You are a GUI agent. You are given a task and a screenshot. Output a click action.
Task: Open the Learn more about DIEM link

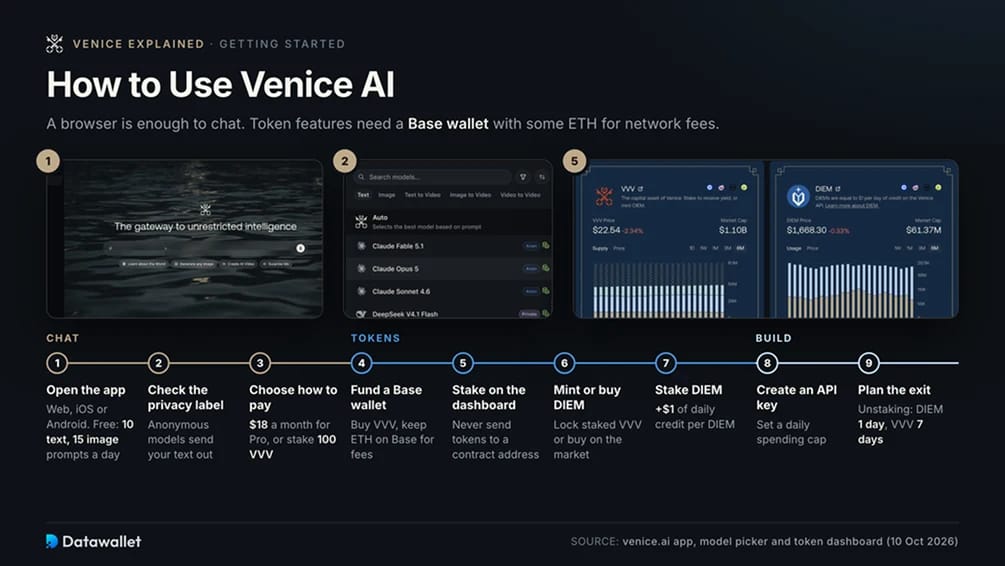tap(852, 206)
